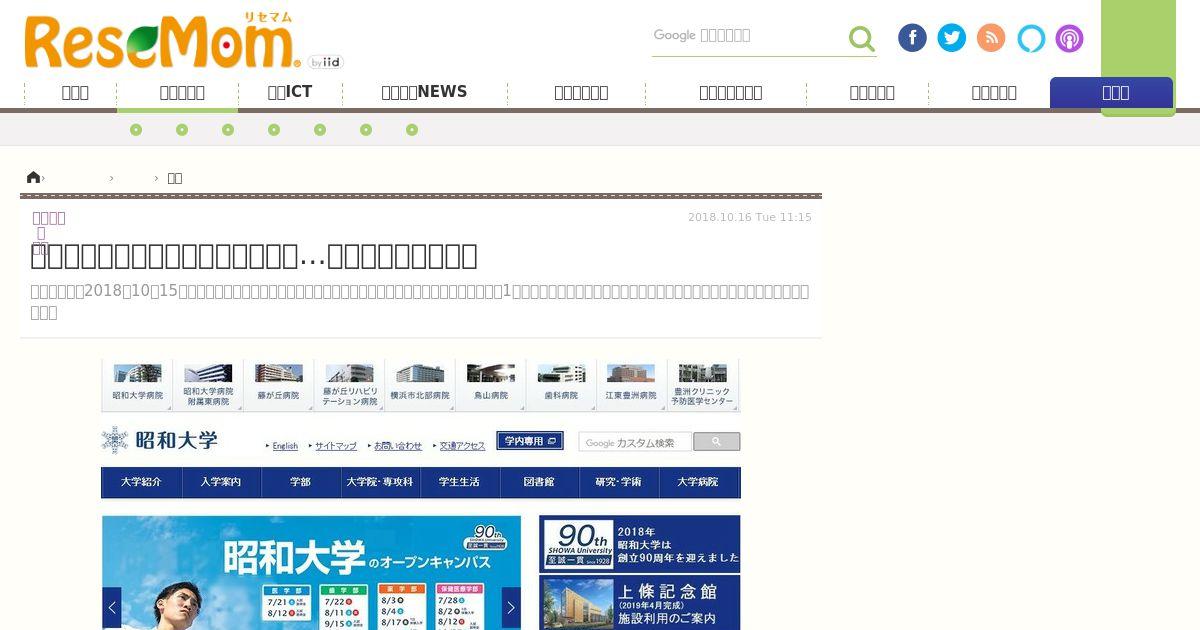Click 横浜市北部病院 thumbnail

419,385
